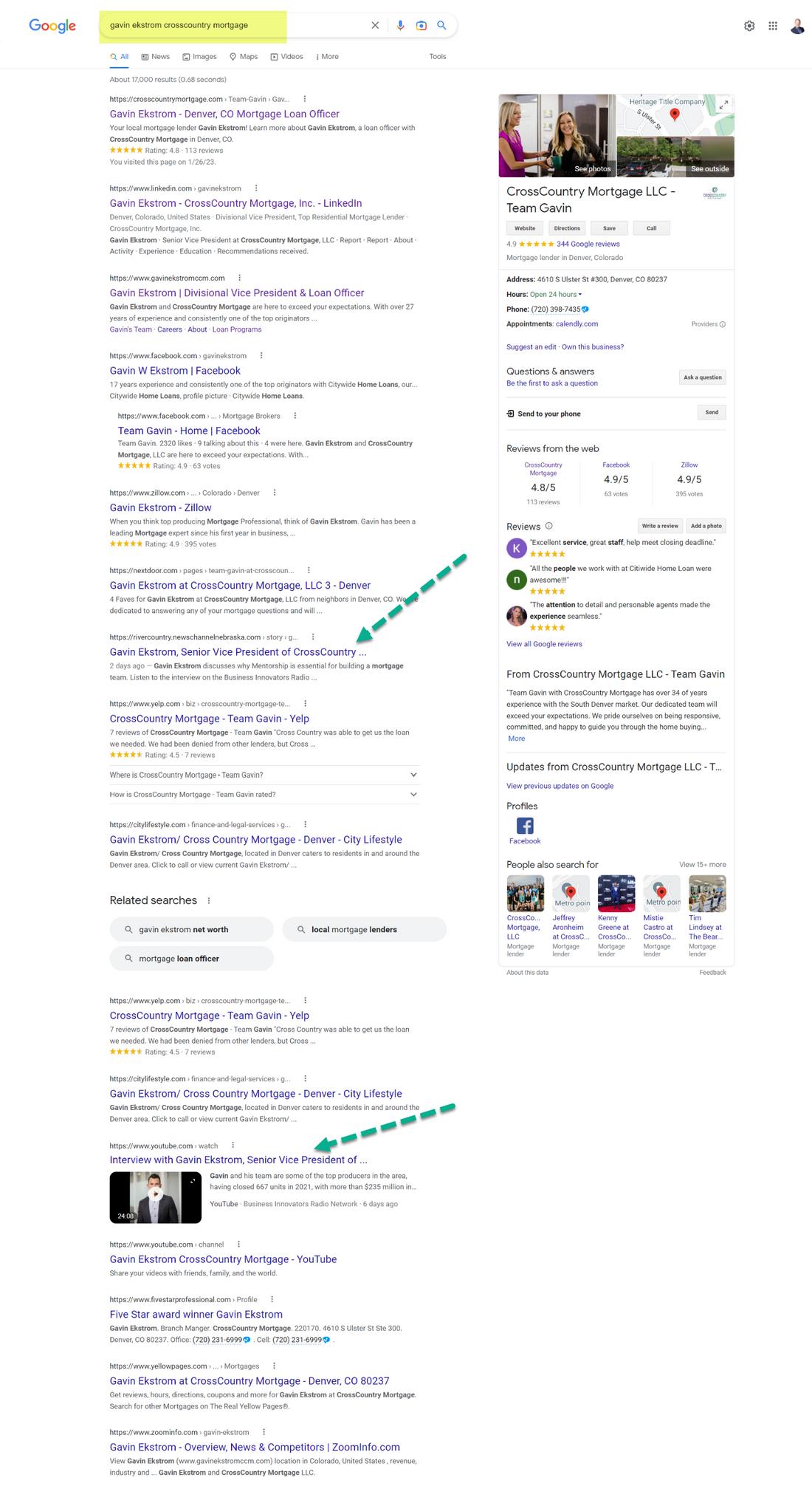This screenshot has height=1486, width=812.
Task: Open three-dot menu for the Zillow result
Action: click(275, 493)
